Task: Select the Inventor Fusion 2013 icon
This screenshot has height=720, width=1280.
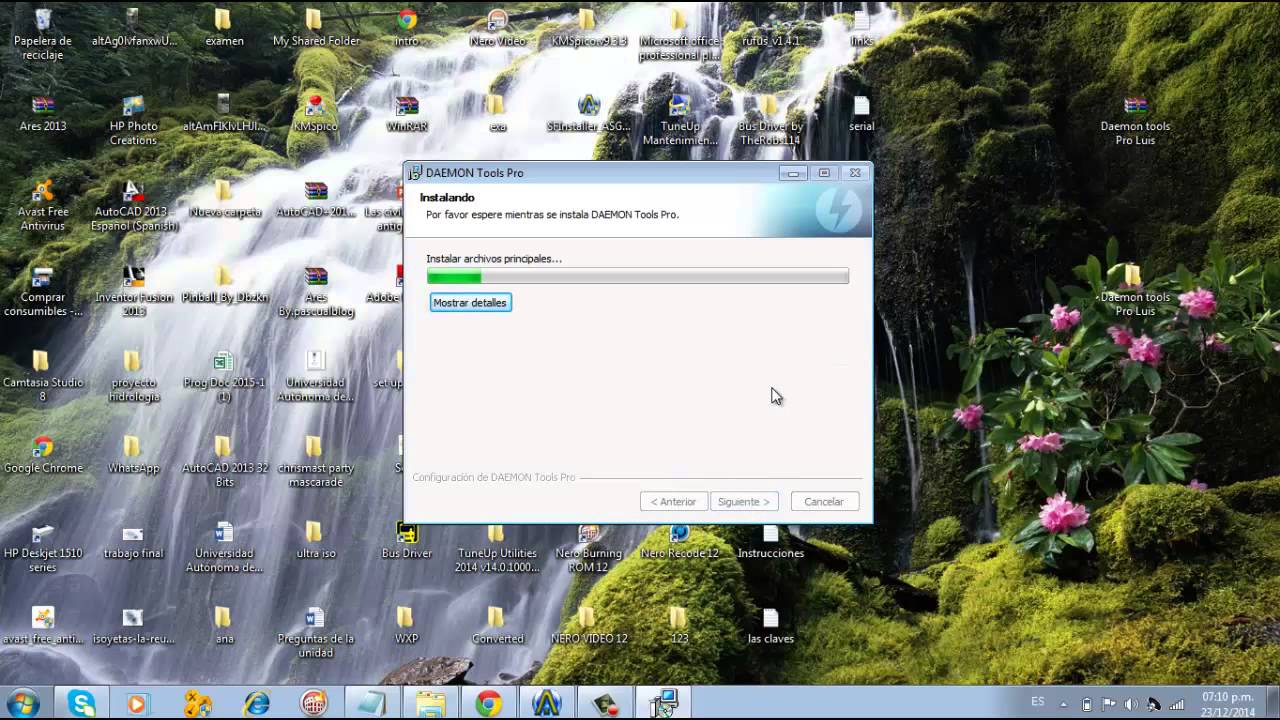Action: (133, 290)
